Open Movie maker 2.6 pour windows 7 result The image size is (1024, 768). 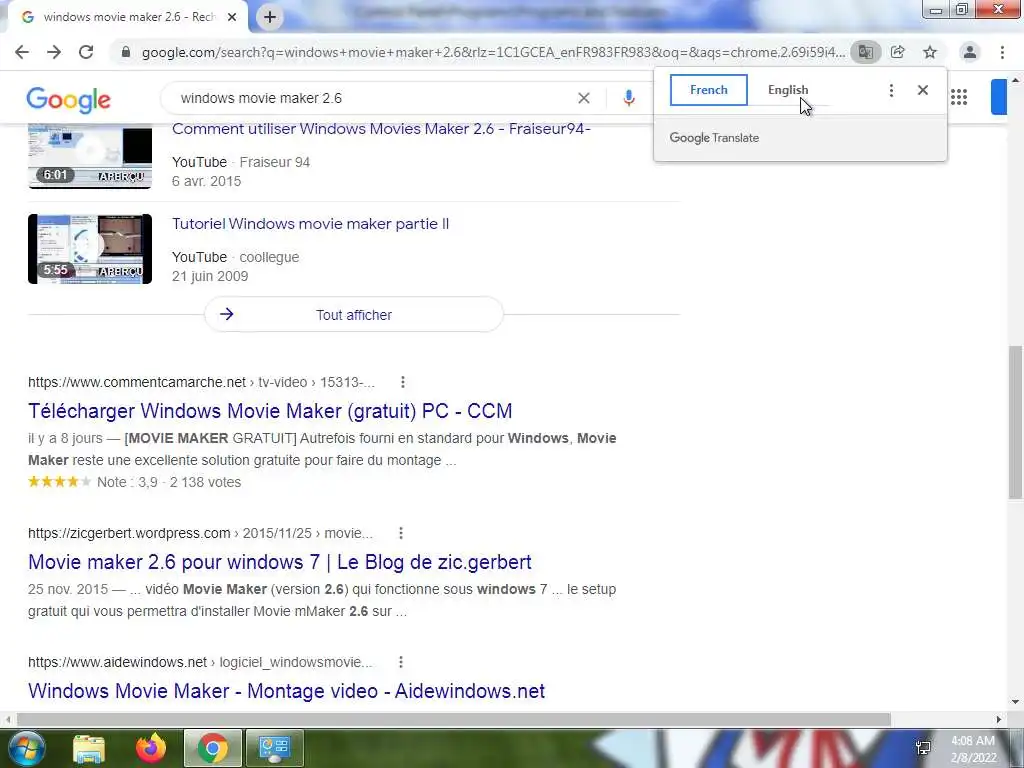click(x=280, y=562)
